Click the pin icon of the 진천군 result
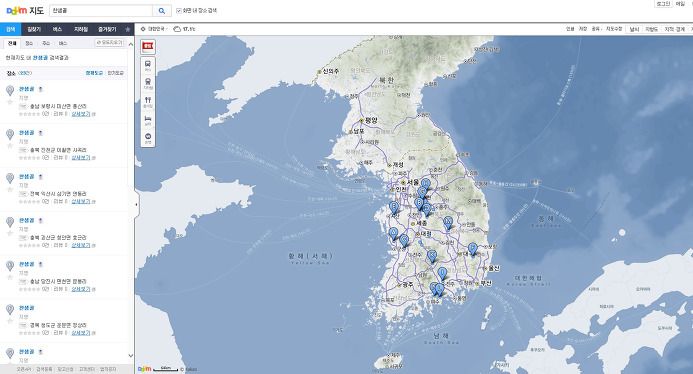The width and height of the screenshot is (693, 374). click(10, 135)
